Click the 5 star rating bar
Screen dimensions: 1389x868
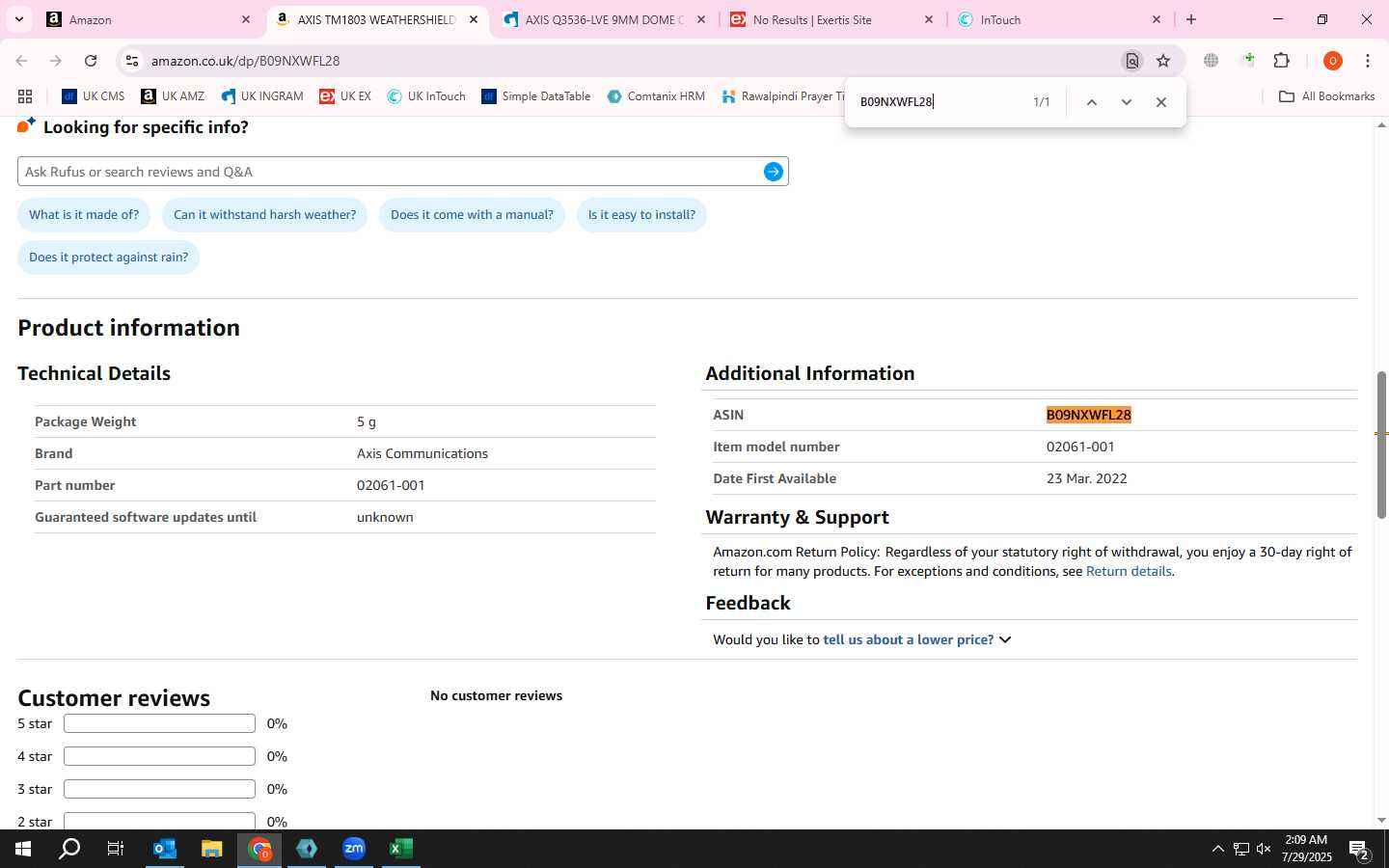(159, 723)
